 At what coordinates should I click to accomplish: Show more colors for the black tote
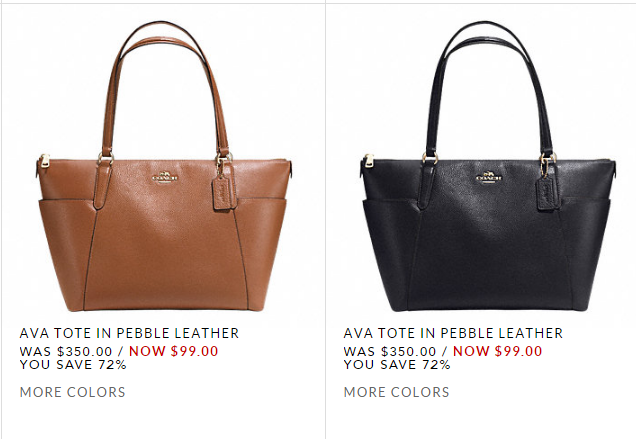point(396,392)
